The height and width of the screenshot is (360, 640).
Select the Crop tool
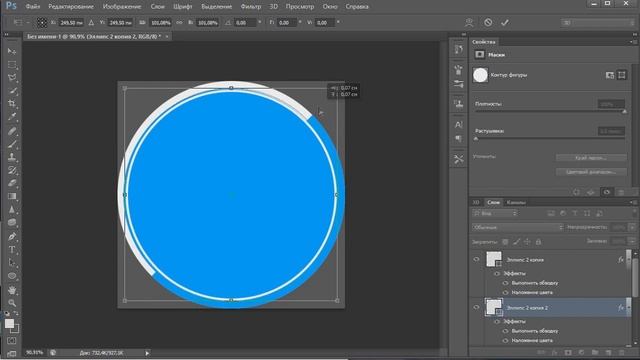(x=12, y=104)
